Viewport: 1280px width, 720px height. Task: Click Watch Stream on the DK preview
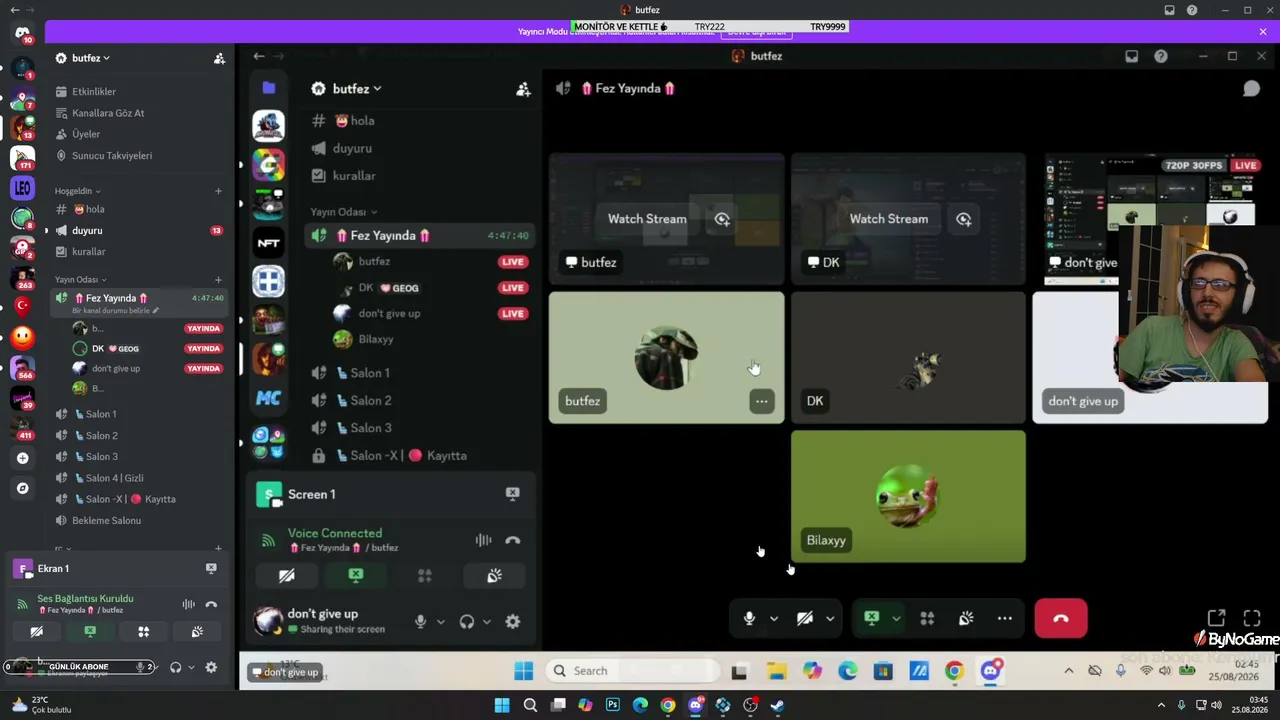tap(889, 219)
